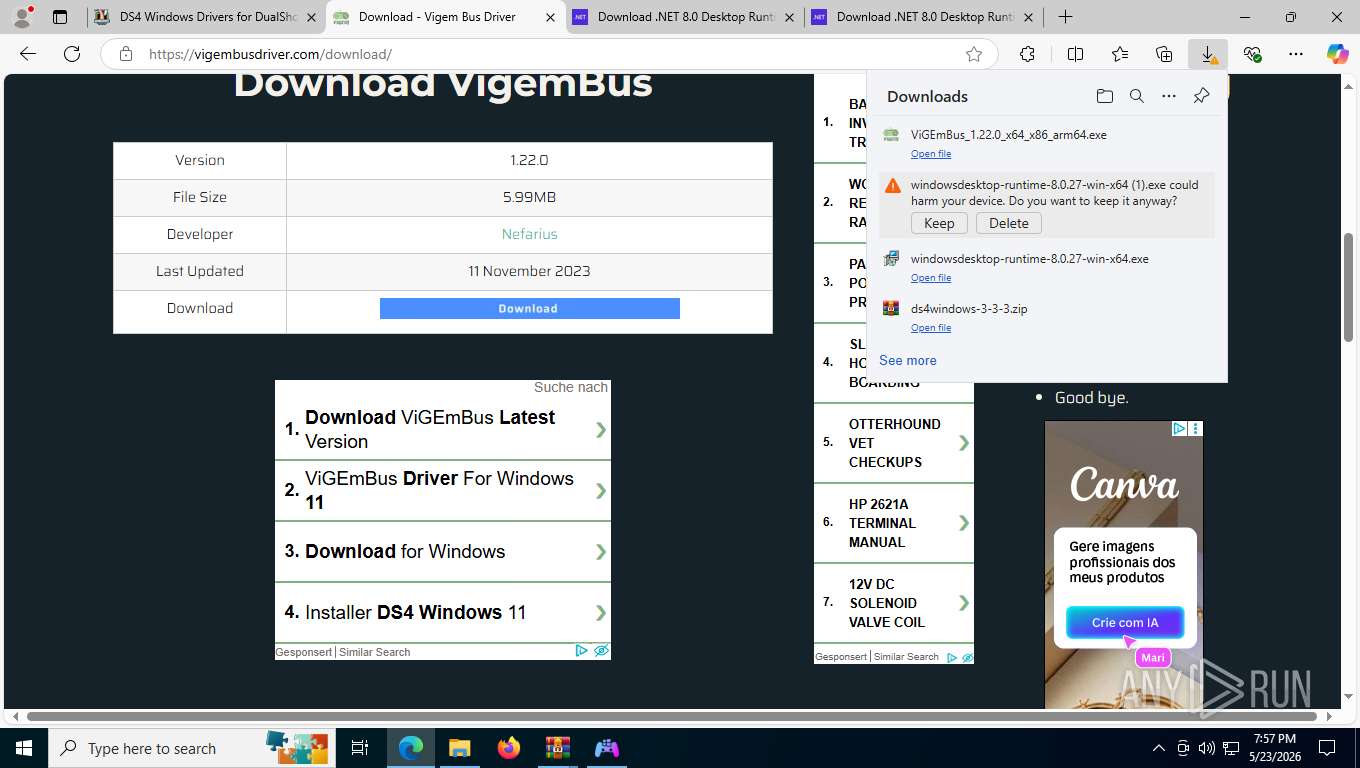Open File Explorer from taskbar
The width and height of the screenshot is (1360, 768).
(459, 748)
